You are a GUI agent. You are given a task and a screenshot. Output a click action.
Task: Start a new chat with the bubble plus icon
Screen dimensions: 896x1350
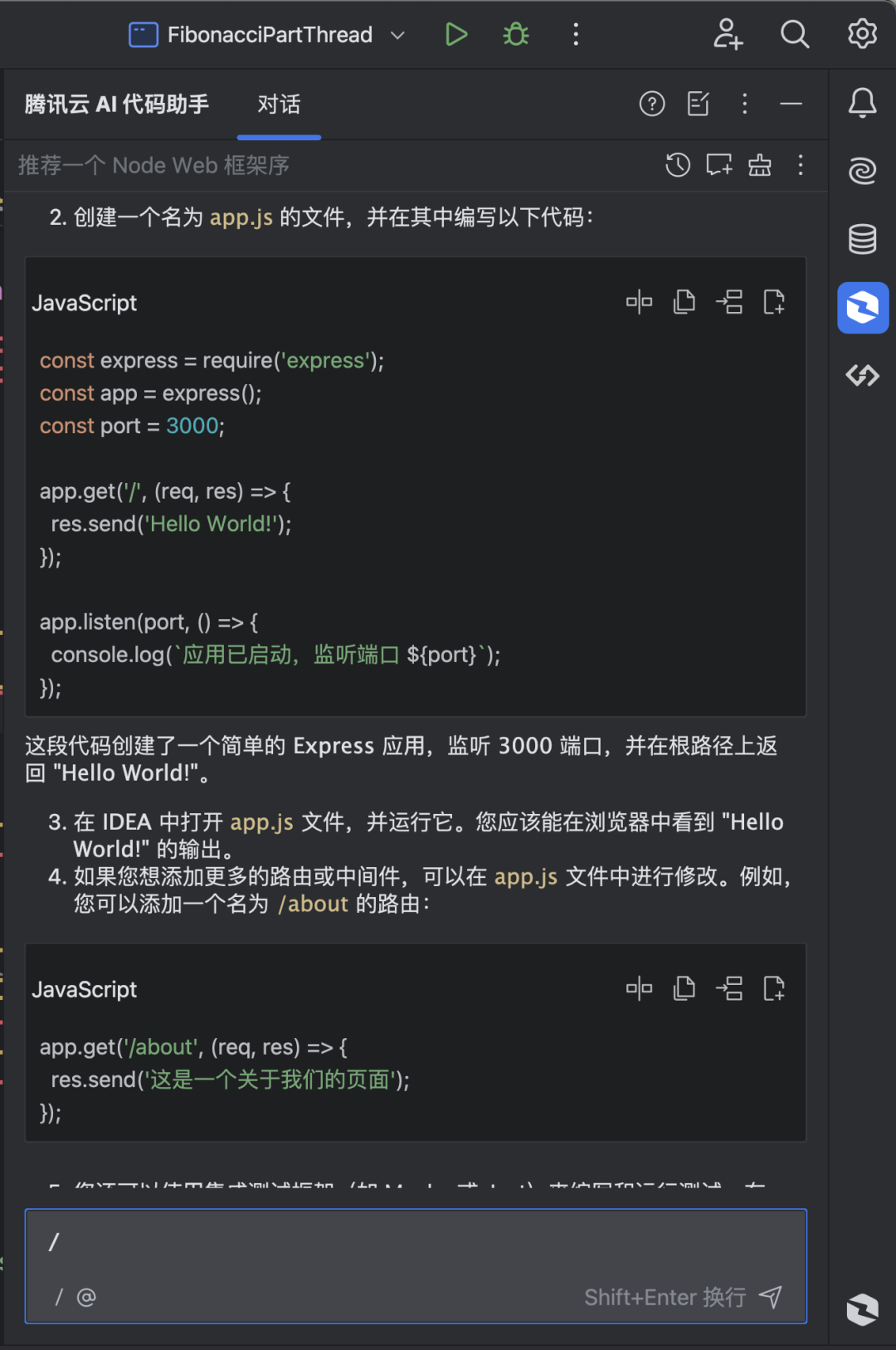click(719, 165)
